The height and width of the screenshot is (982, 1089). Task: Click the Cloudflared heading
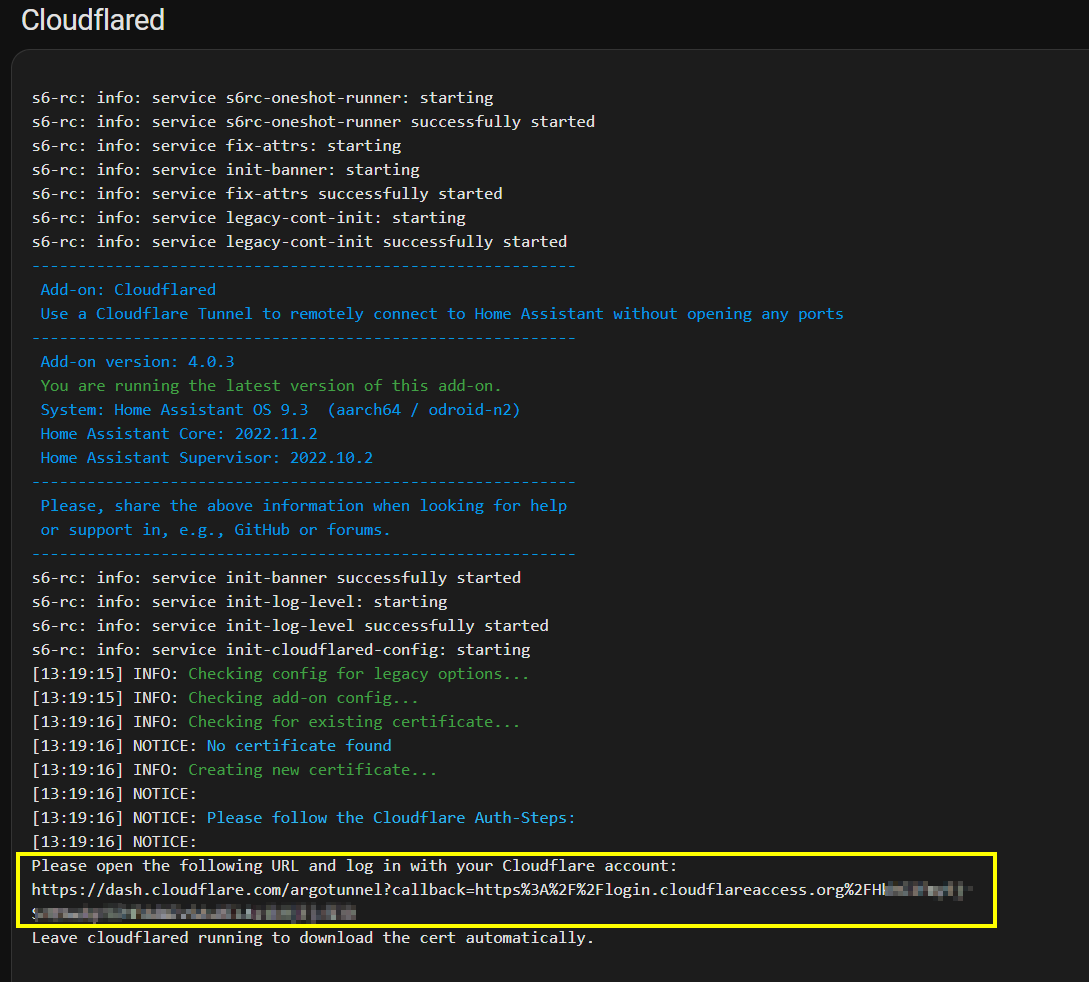tap(92, 20)
